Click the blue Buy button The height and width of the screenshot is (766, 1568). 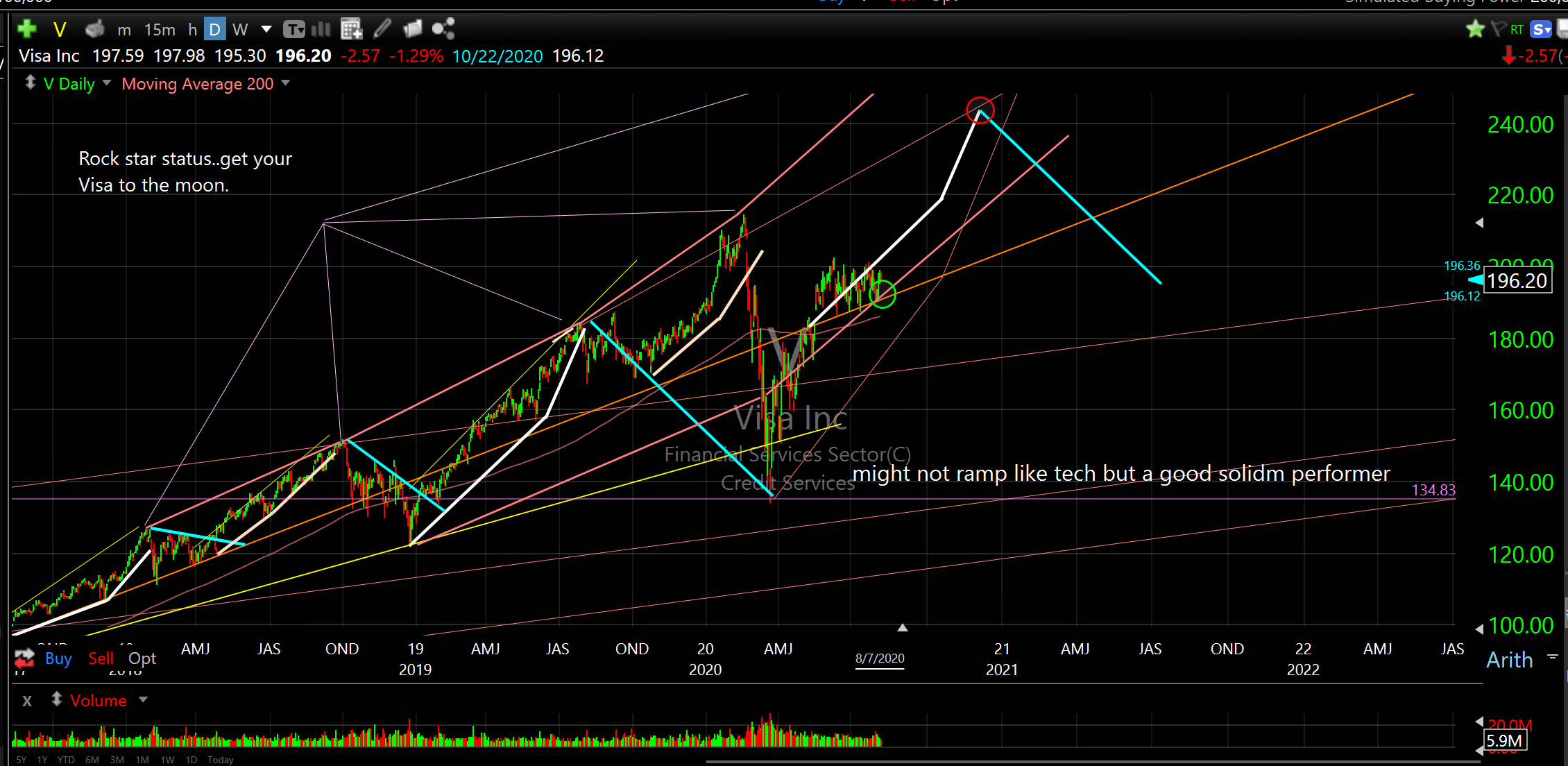58,658
